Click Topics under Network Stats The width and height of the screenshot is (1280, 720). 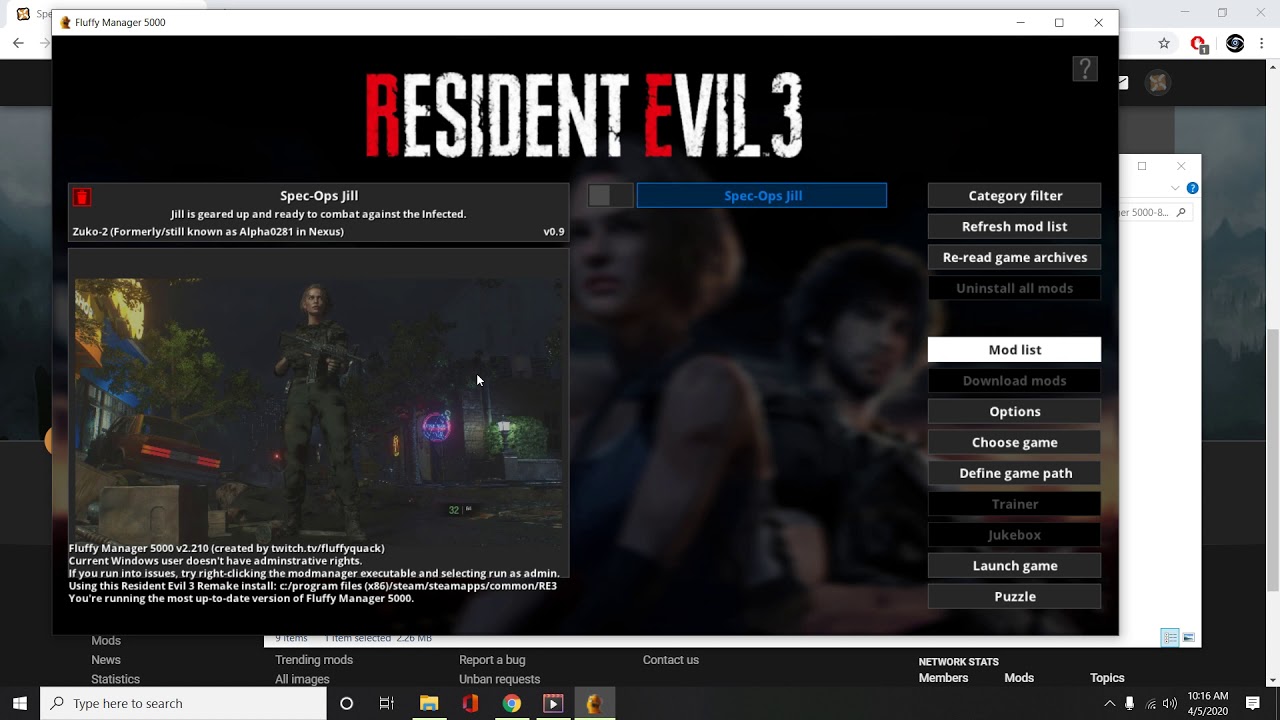pyautogui.click(x=1107, y=678)
